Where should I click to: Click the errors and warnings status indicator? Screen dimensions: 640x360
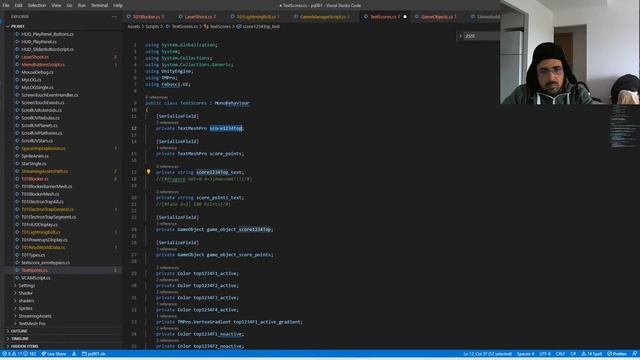coord(20,354)
